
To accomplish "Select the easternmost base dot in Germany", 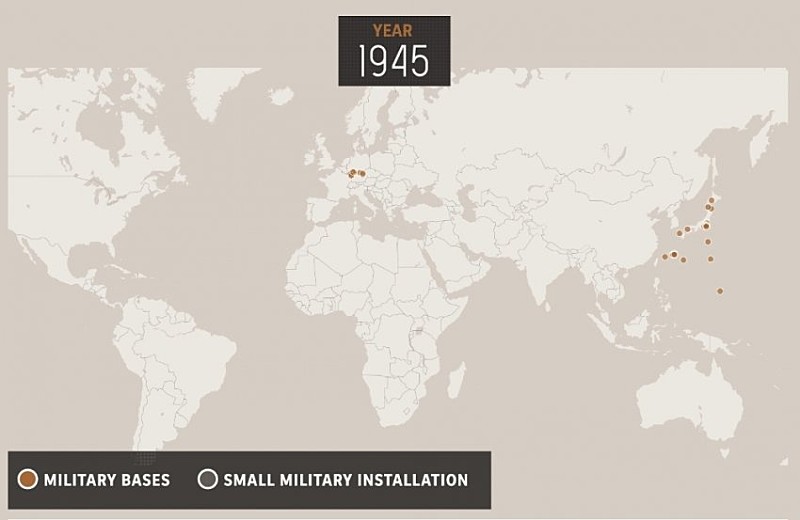I will tap(362, 174).
